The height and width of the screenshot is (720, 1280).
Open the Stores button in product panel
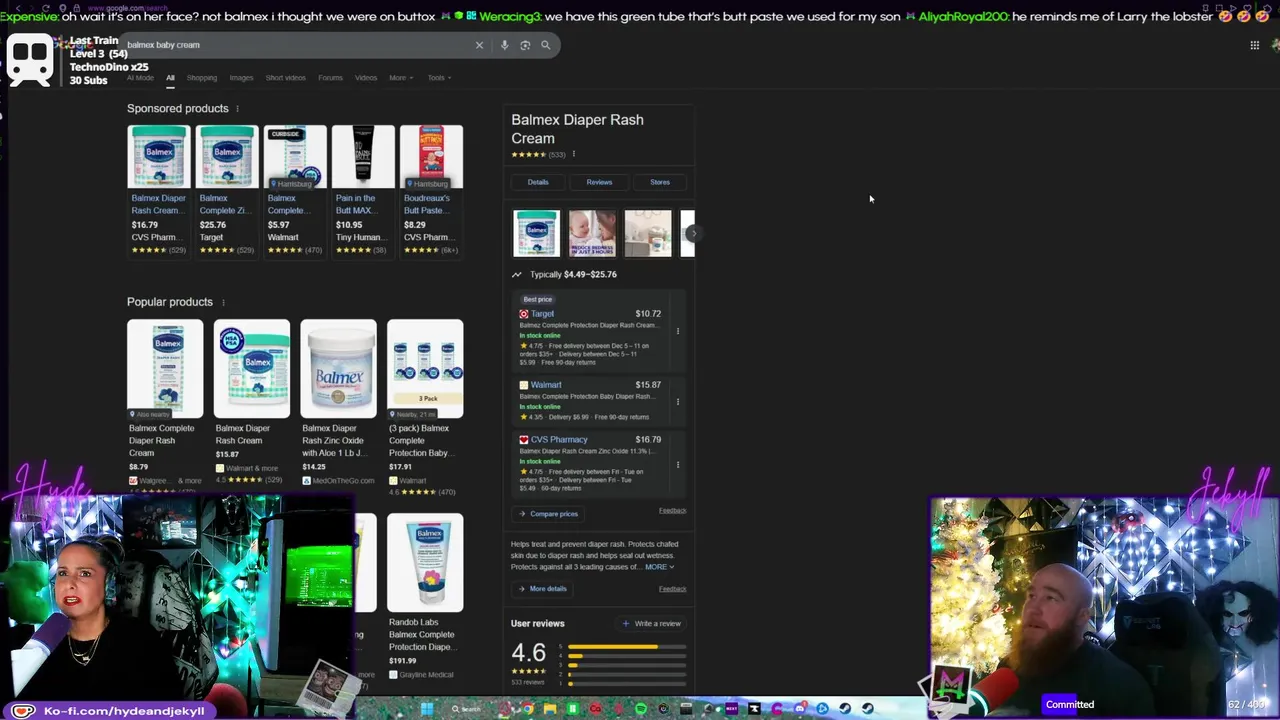pos(660,182)
